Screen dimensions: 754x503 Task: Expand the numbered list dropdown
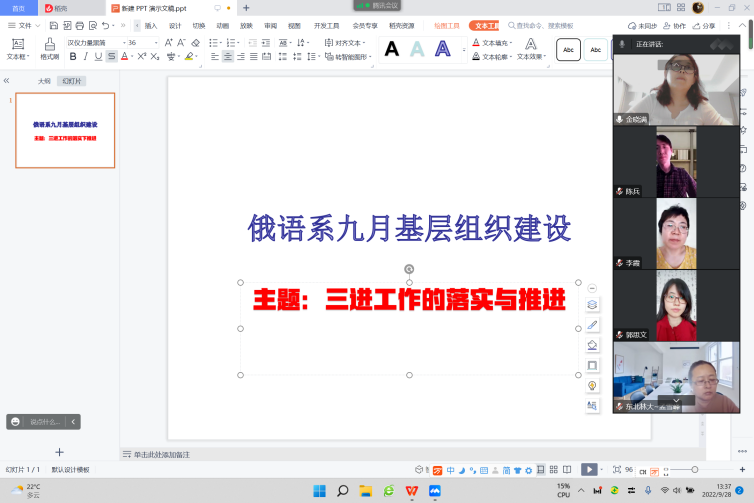238,43
